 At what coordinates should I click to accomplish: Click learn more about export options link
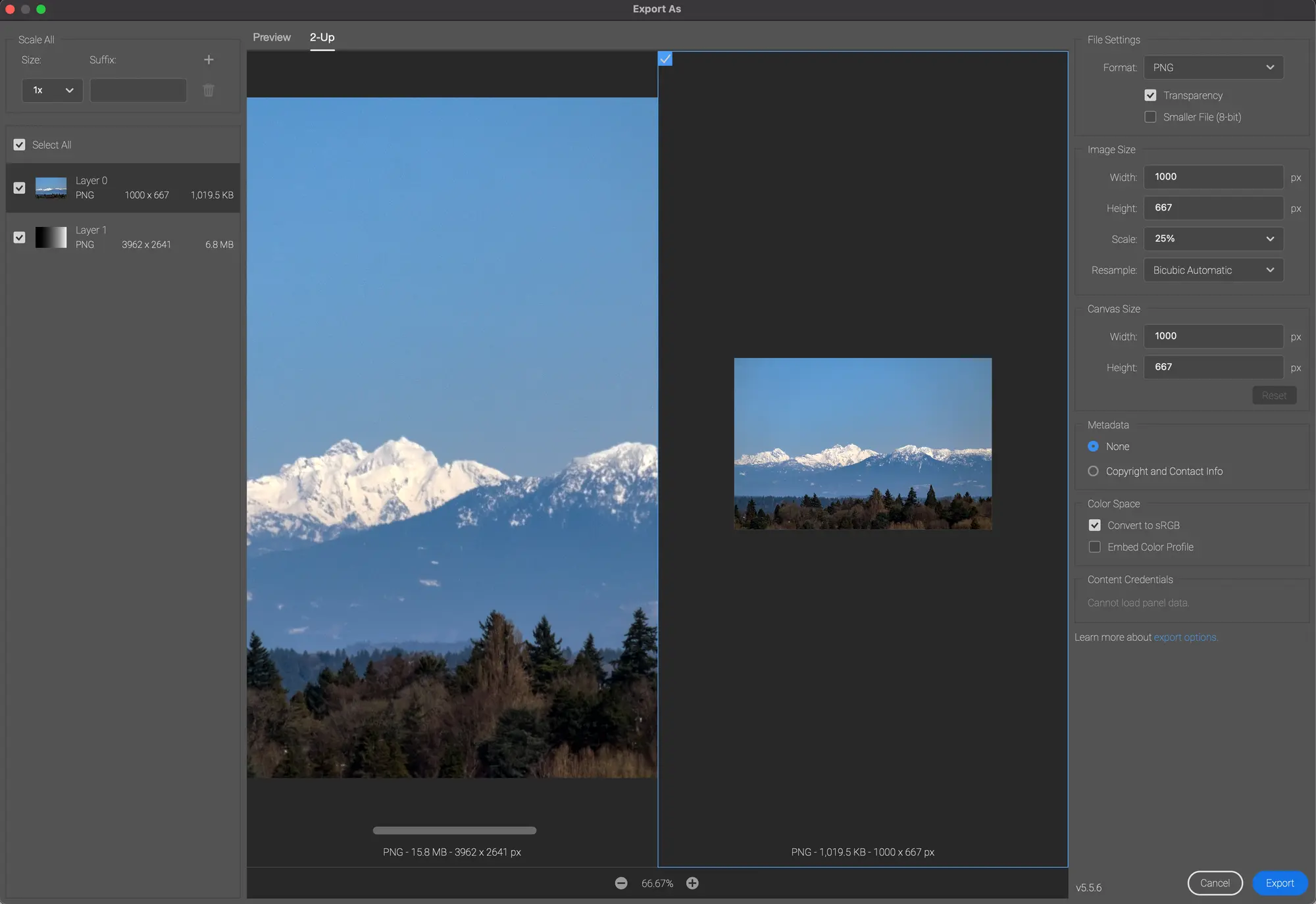(x=1185, y=637)
